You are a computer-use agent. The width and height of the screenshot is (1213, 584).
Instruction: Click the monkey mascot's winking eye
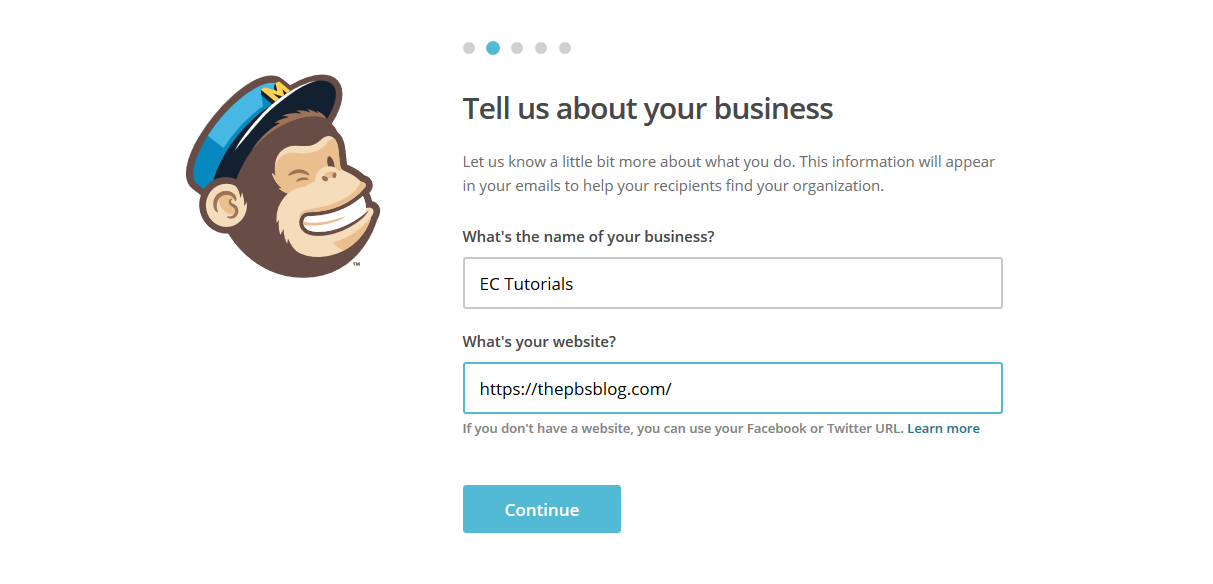pos(301,179)
